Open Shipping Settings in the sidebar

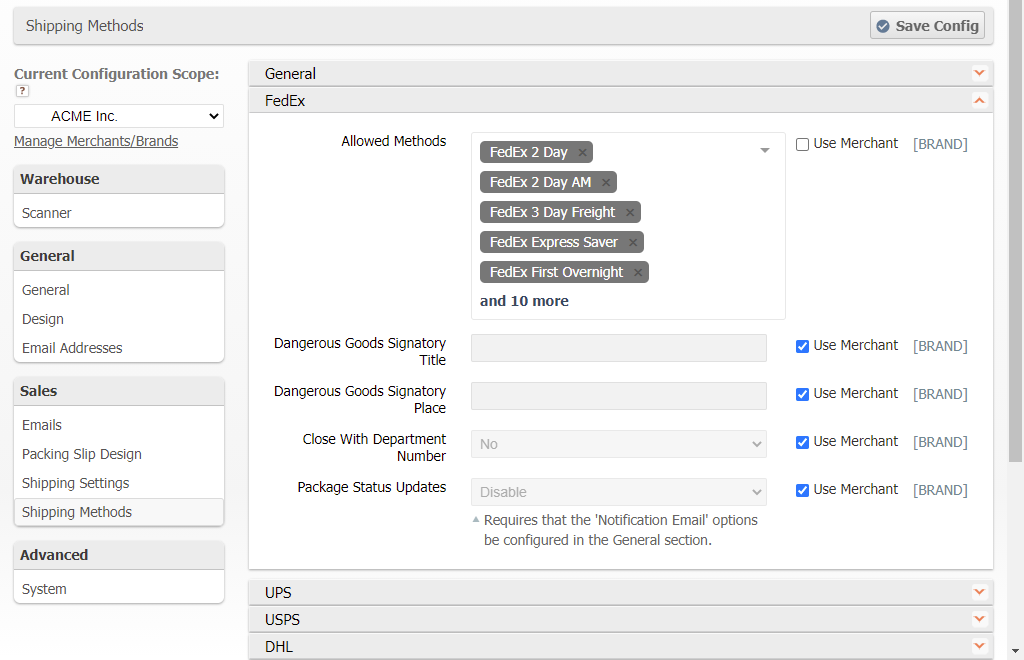pyautogui.click(x=76, y=483)
